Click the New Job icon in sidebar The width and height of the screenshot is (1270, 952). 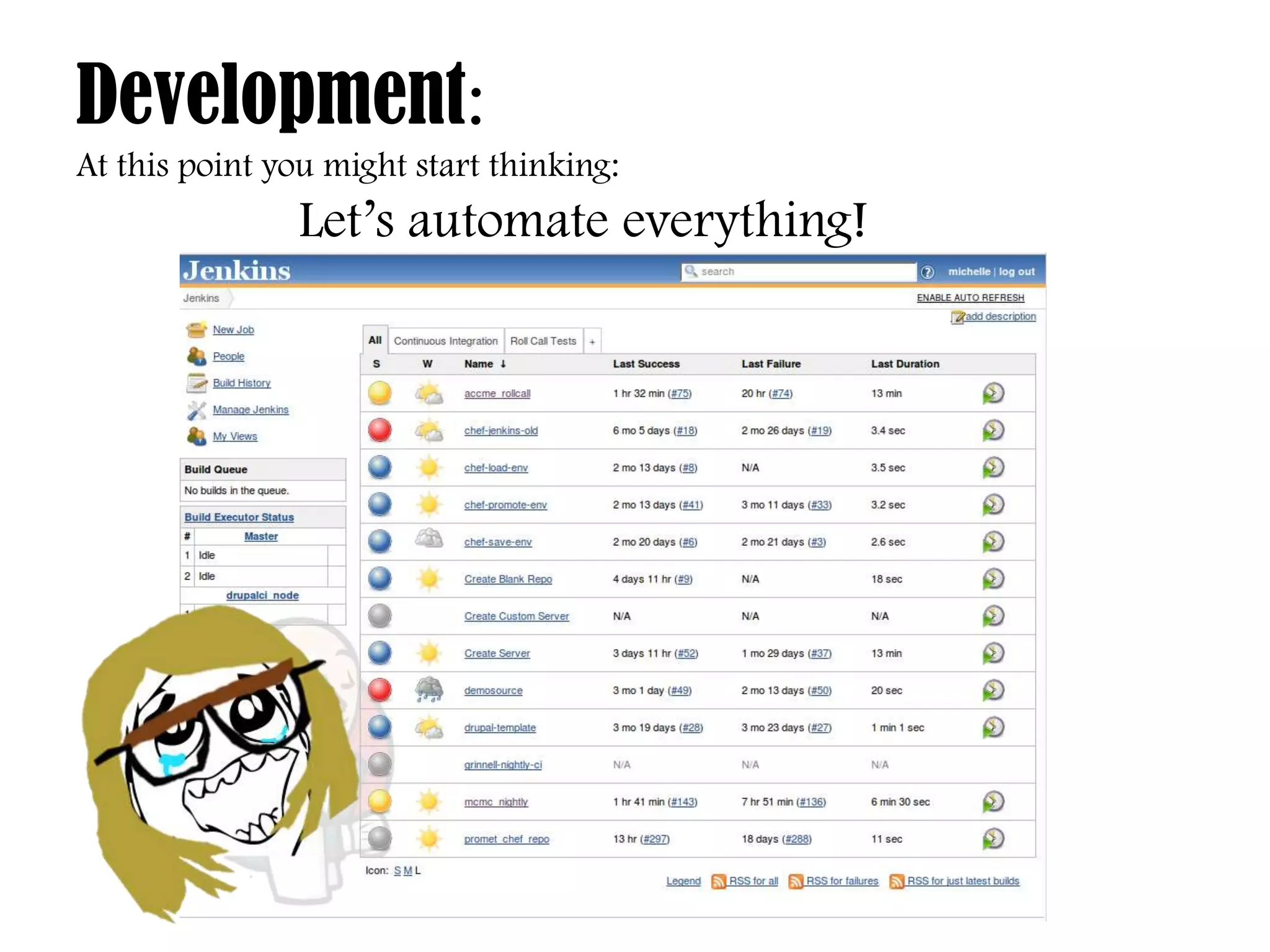[197, 330]
